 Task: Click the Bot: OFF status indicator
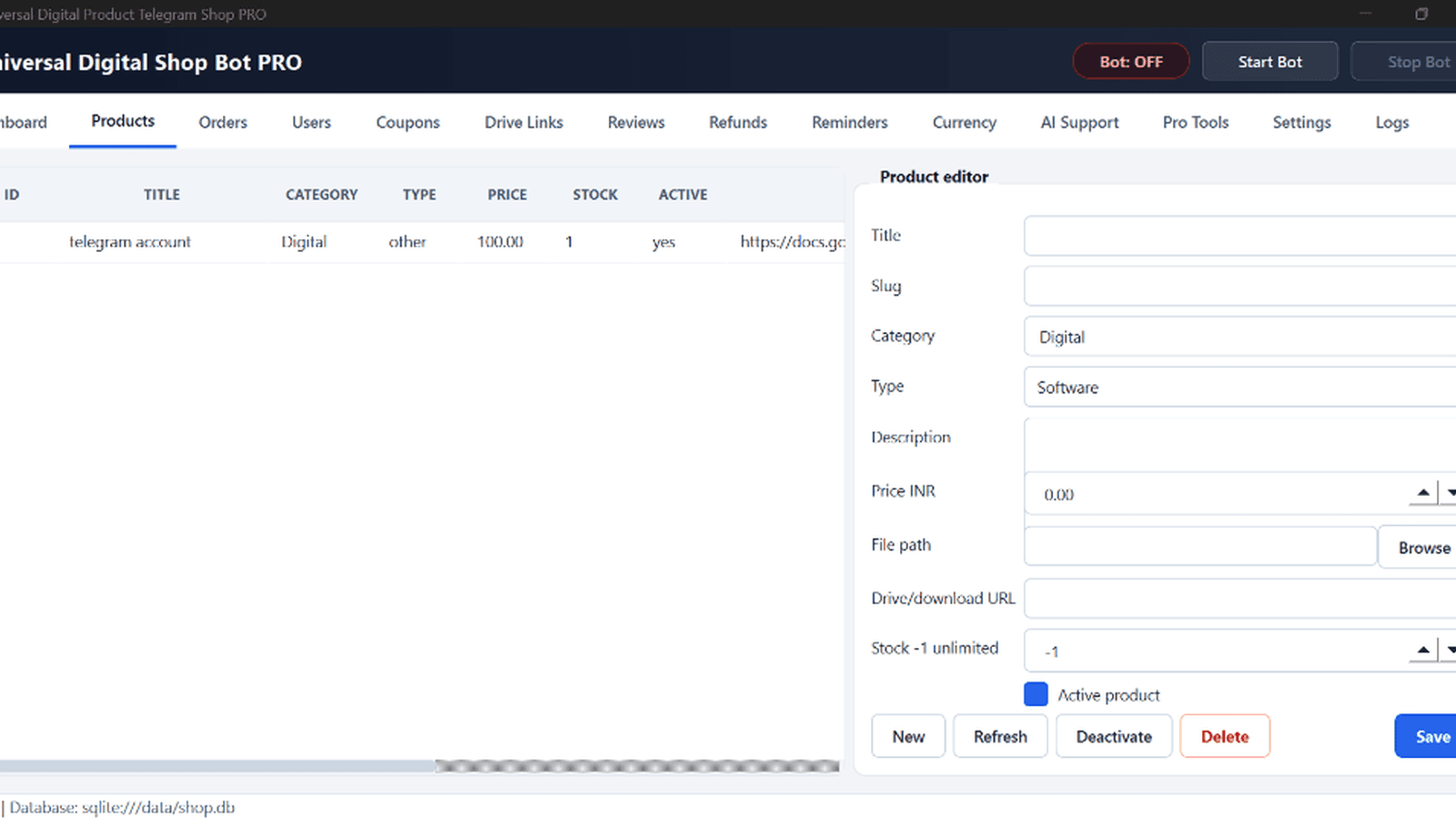tap(1131, 62)
